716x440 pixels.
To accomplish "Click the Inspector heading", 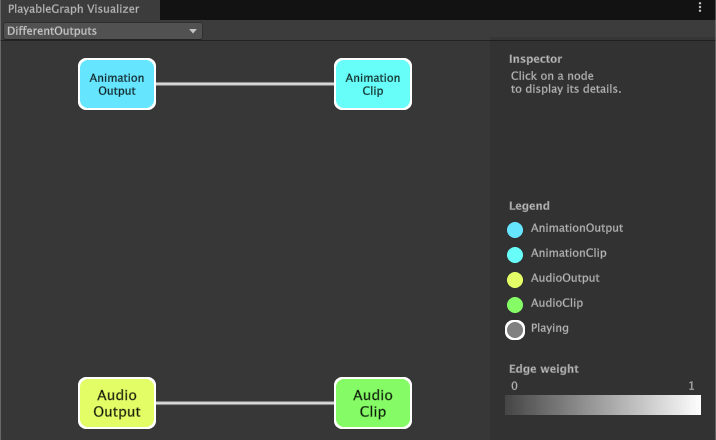I will 535,59.
